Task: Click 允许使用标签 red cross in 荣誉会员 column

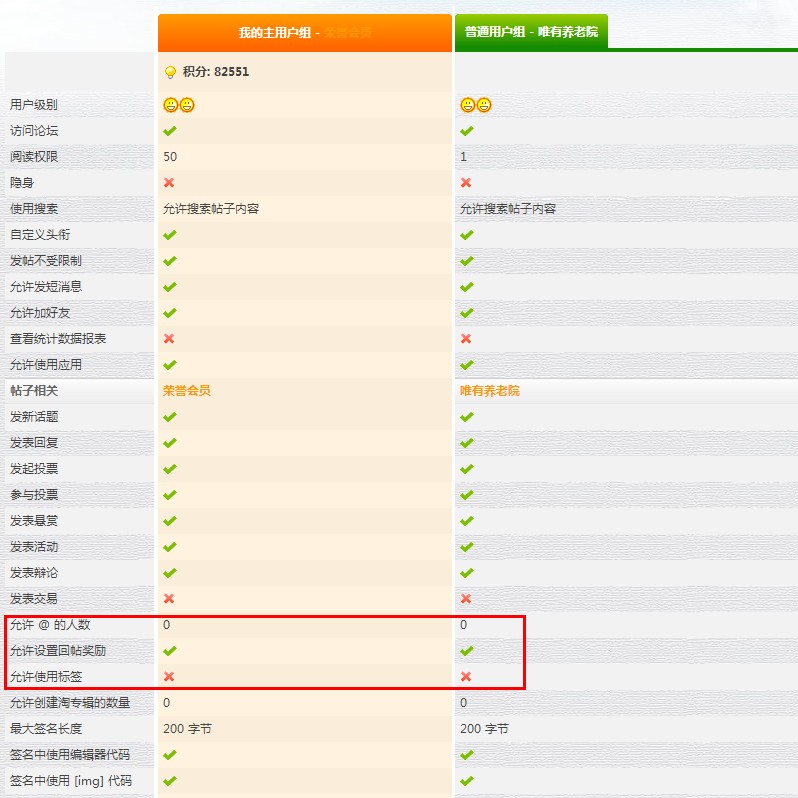Action: click(170, 677)
